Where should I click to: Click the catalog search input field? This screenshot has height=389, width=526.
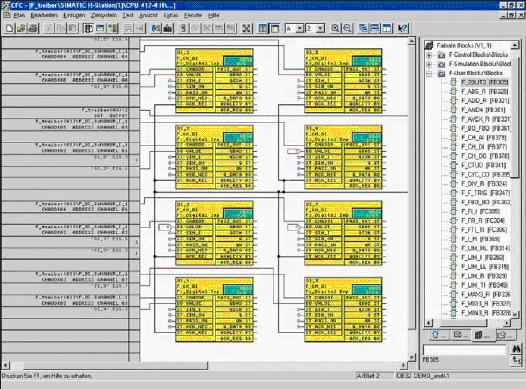tap(465, 350)
